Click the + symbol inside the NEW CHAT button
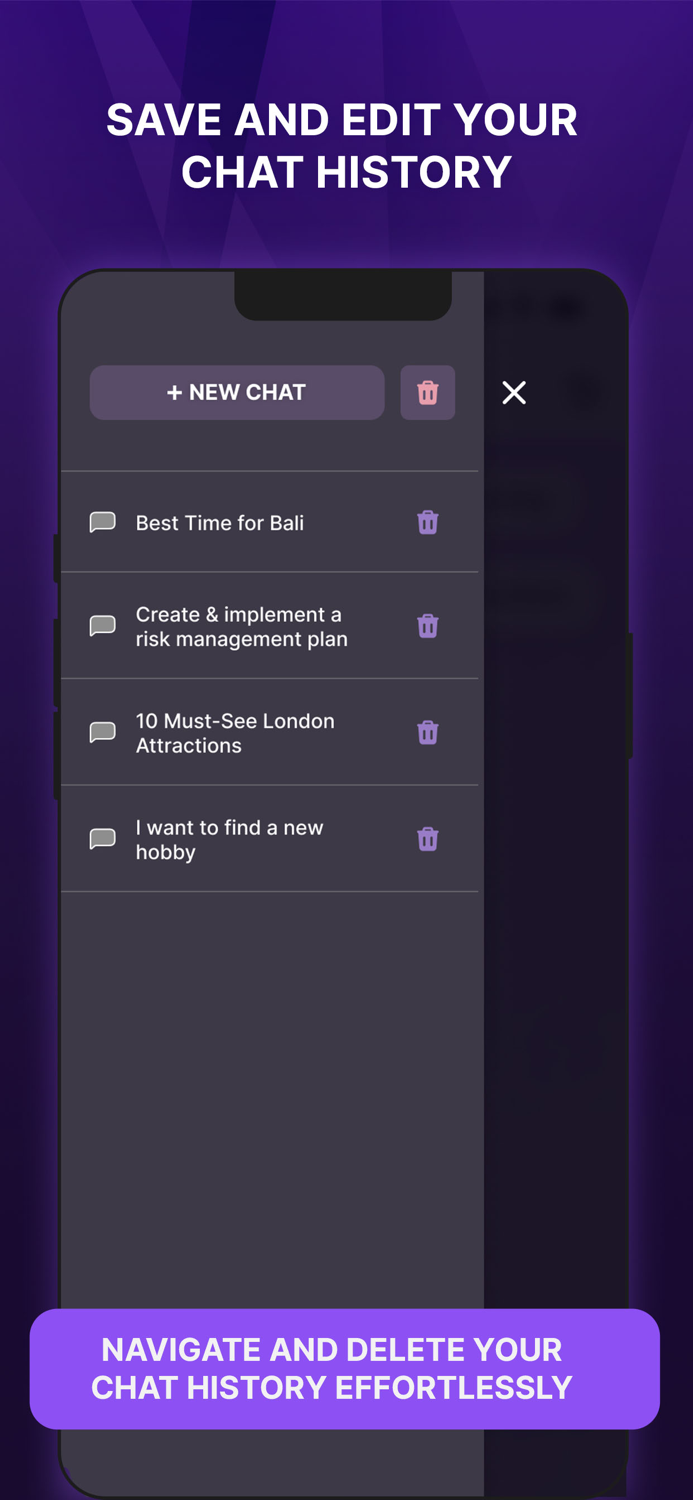693x1500 pixels. (x=175, y=392)
